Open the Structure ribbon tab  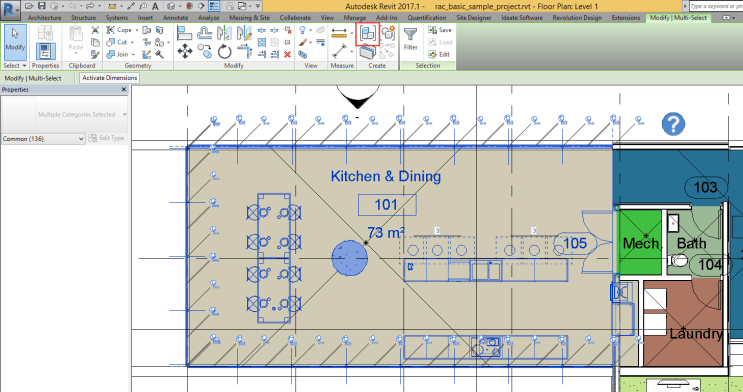(83, 18)
